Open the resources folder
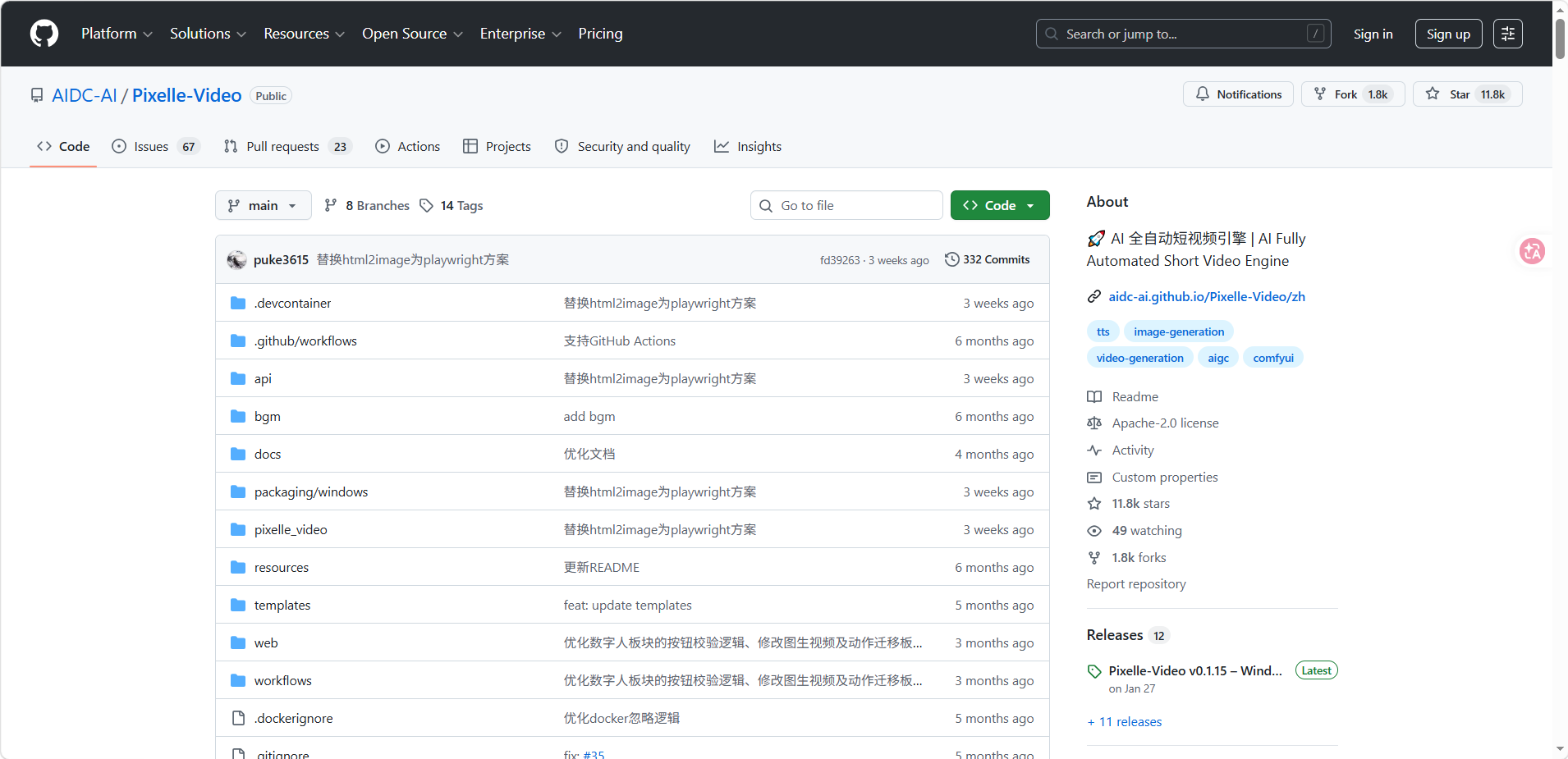The image size is (1568, 759). coord(282,567)
